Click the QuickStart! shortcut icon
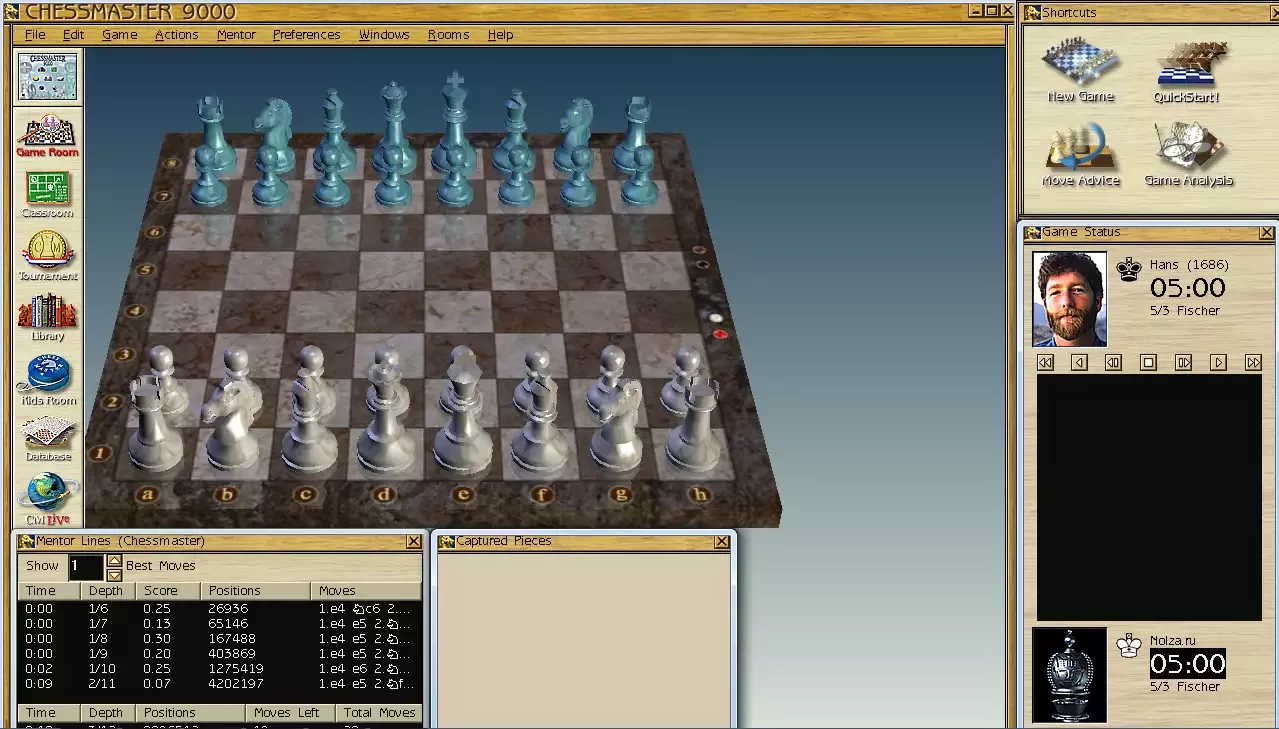The width and height of the screenshot is (1279, 729). [x=1186, y=72]
